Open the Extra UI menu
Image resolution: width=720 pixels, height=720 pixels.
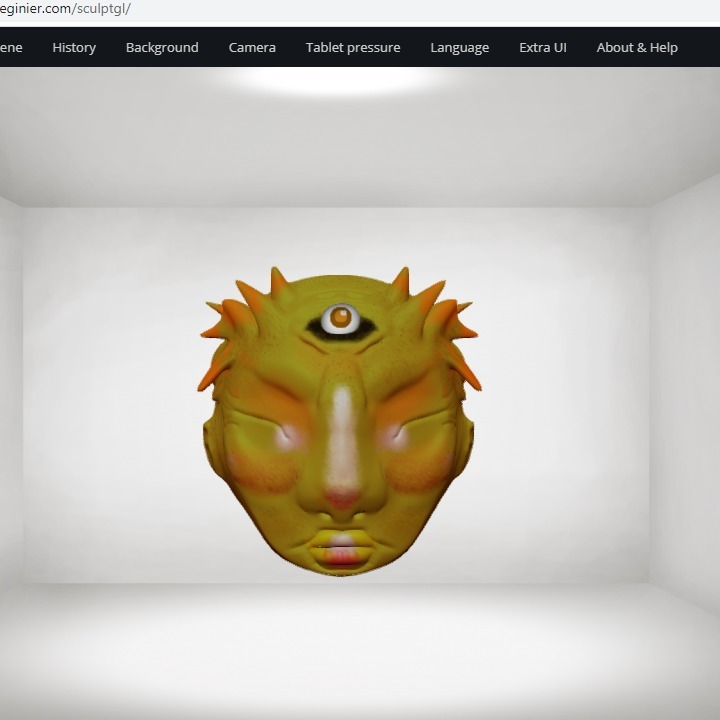[x=543, y=48]
